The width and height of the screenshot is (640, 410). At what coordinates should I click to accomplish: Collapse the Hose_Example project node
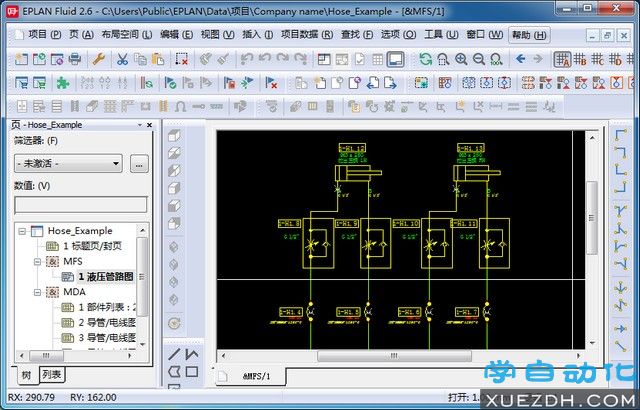pos(22,231)
